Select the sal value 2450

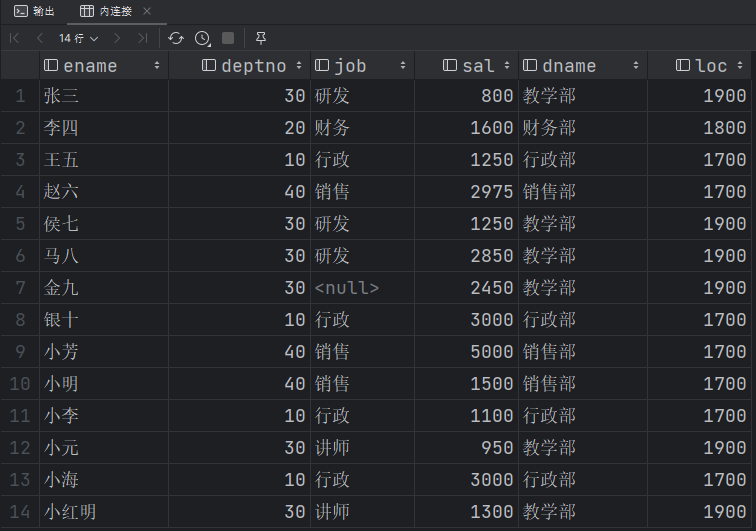click(466, 287)
